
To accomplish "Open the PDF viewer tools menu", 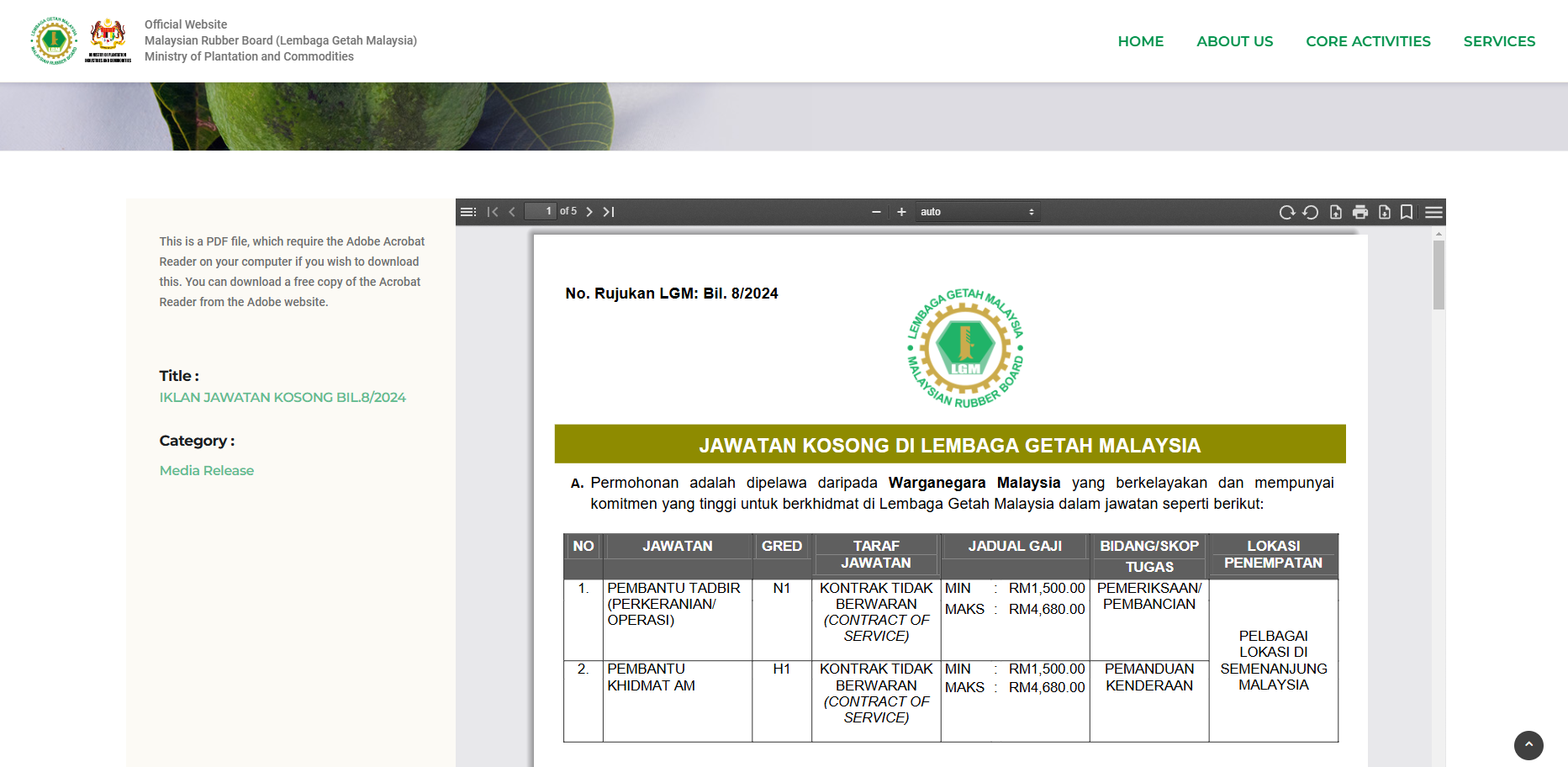I will [x=1434, y=212].
